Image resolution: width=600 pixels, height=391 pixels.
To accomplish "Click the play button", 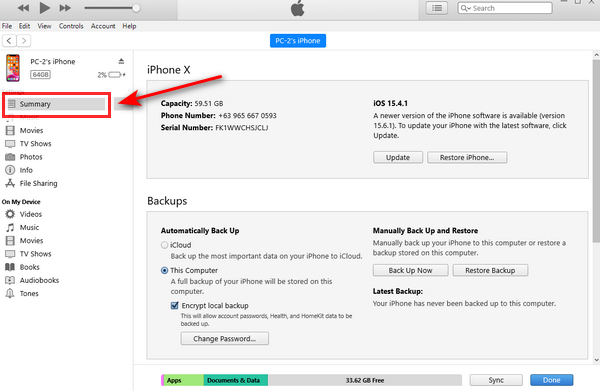I will tap(45, 7).
